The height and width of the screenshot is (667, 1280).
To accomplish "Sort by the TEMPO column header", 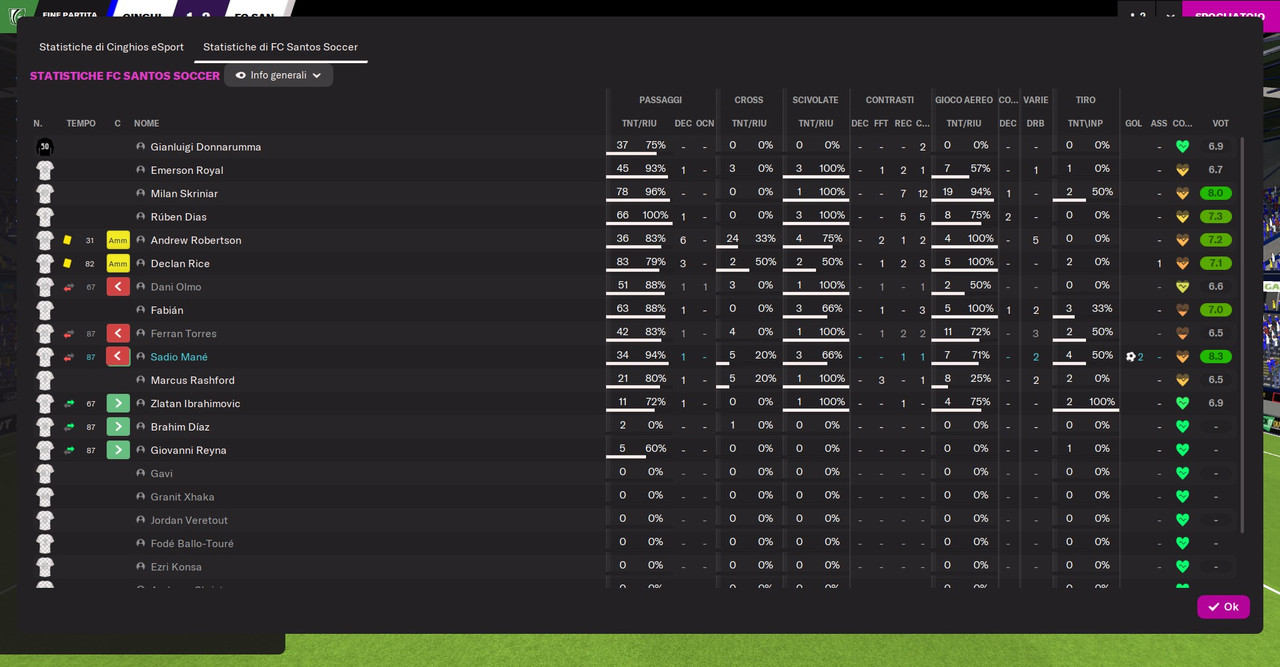I will coord(81,124).
